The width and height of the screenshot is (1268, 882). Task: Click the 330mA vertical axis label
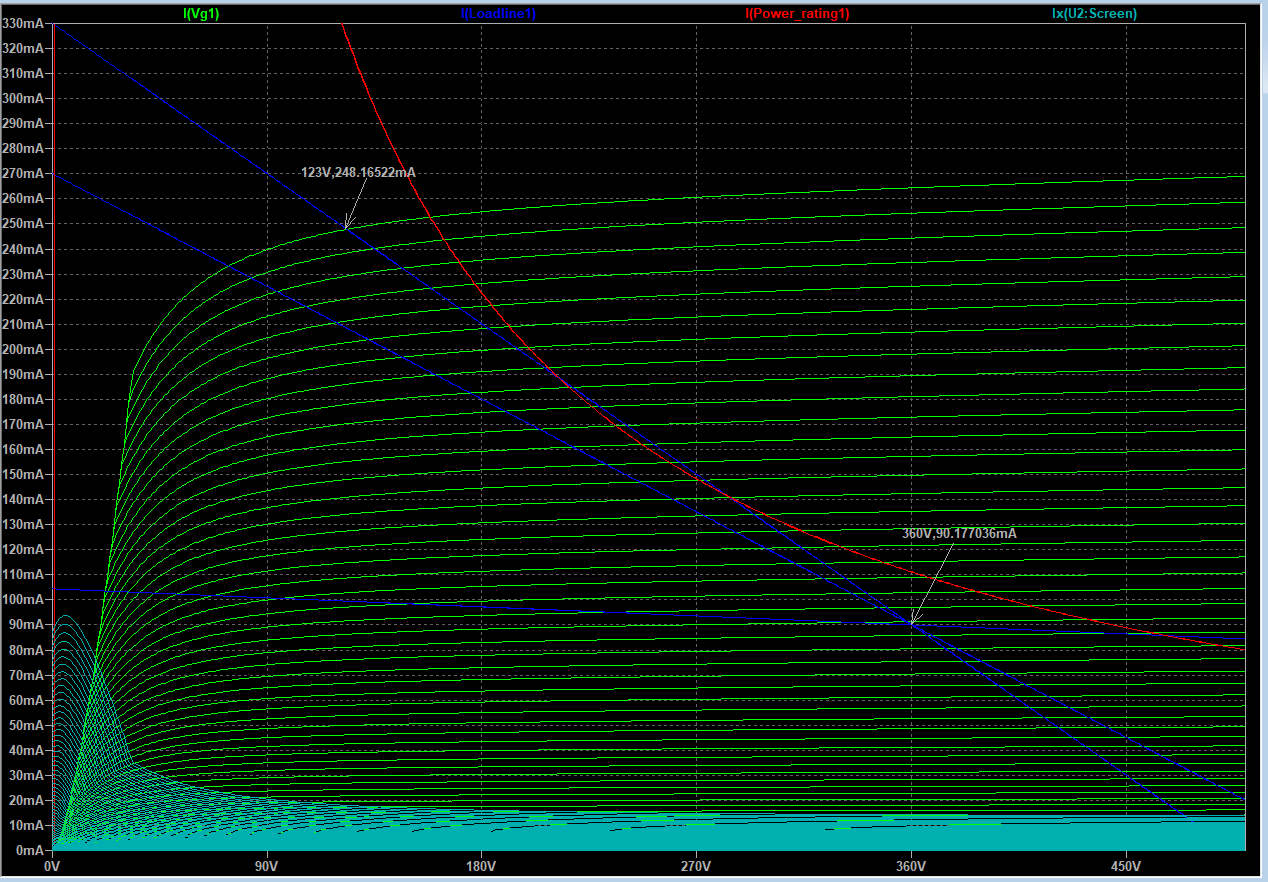coord(24,23)
